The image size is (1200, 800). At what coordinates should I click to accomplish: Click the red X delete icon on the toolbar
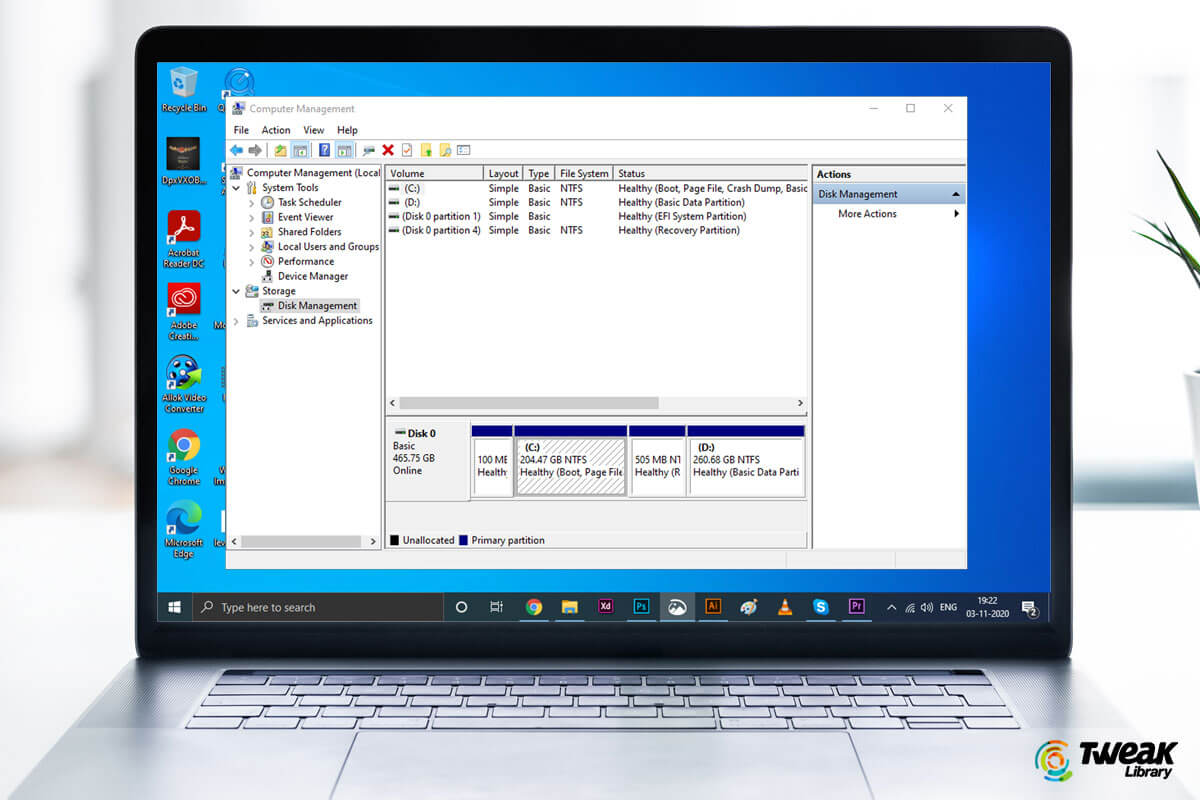pyautogui.click(x=388, y=150)
